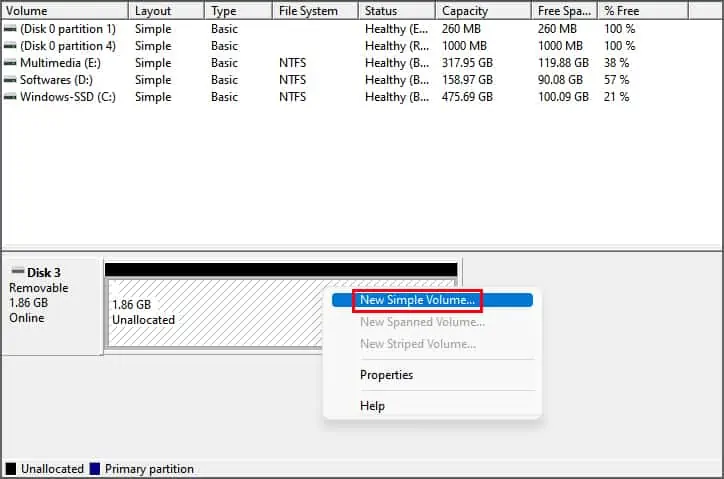Sort by the Status column header
The width and height of the screenshot is (724, 479).
click(397, 11)
